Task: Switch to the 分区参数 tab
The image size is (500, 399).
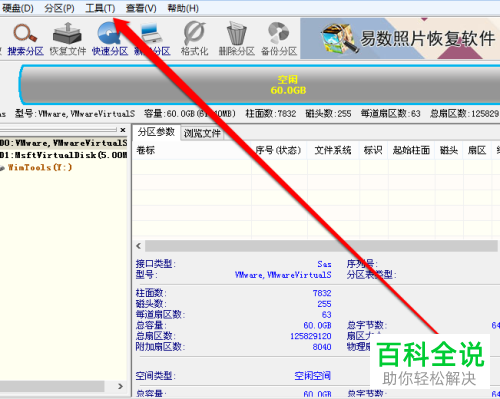Action: (156, 132)
